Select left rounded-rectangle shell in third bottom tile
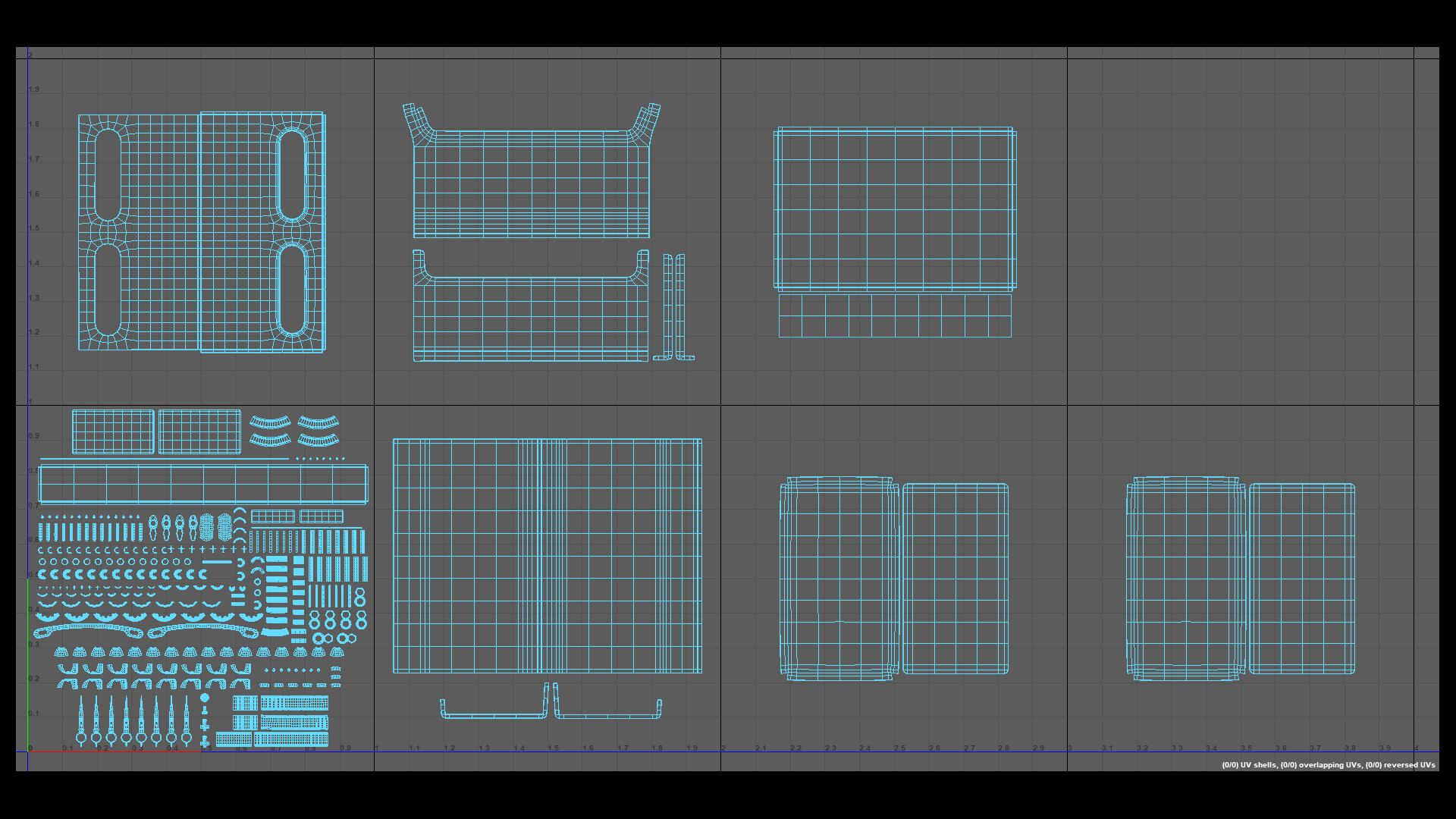 tap(838, 579)
